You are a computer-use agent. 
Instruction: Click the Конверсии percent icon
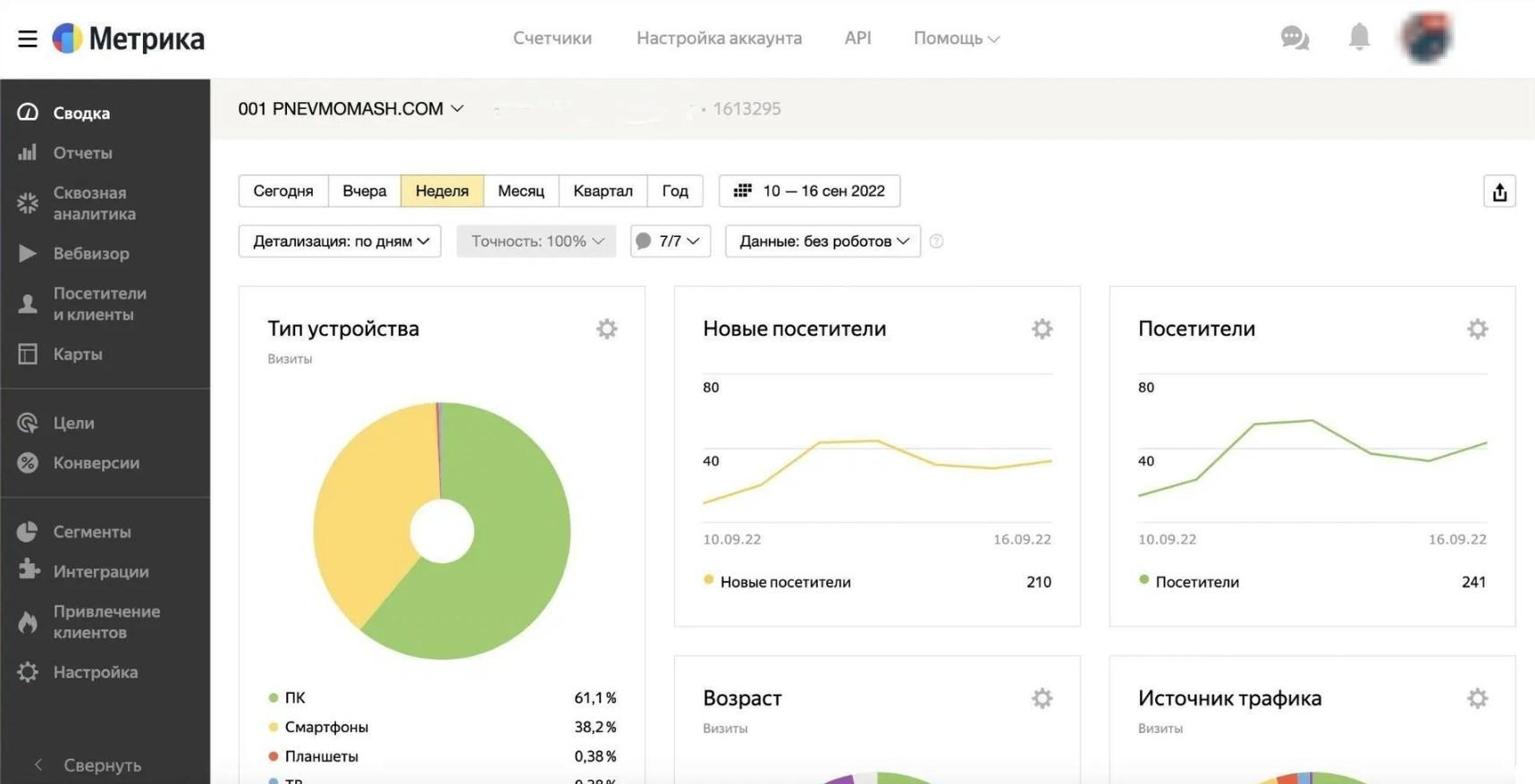point(28,463)
